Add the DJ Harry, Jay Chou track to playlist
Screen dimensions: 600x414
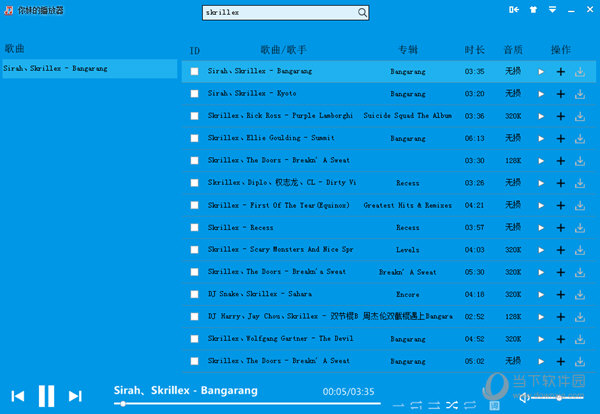tap(561, 317)
